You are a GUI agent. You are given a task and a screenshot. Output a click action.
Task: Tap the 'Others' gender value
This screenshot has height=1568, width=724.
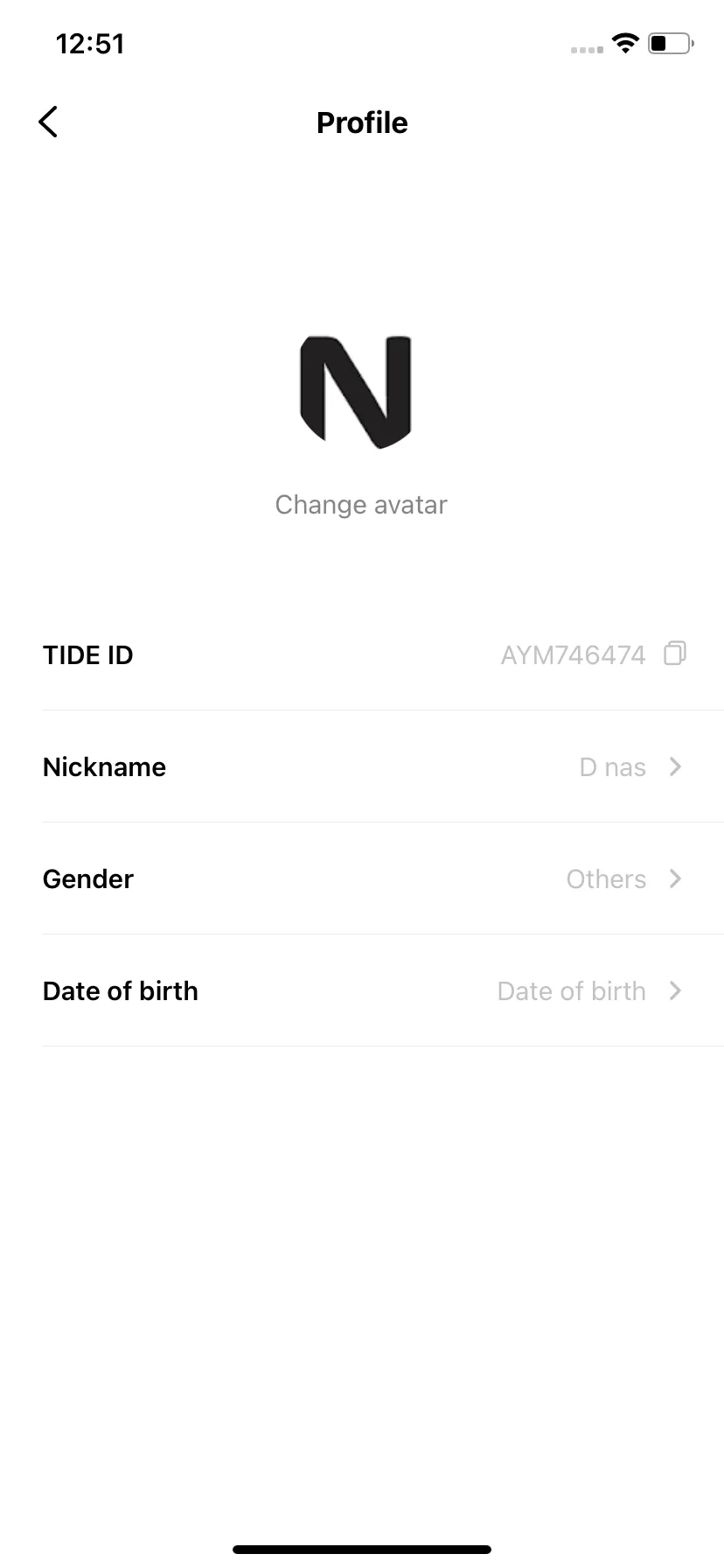607,879
